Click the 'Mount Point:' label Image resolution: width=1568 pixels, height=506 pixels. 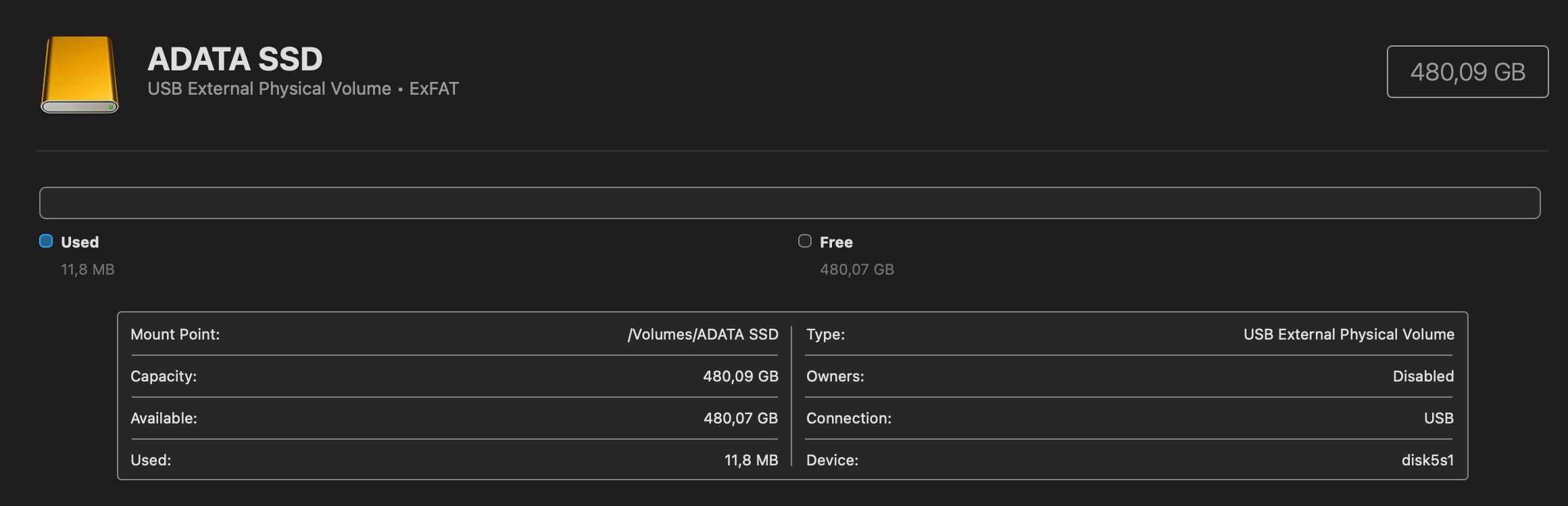click(x=175, y=334)
